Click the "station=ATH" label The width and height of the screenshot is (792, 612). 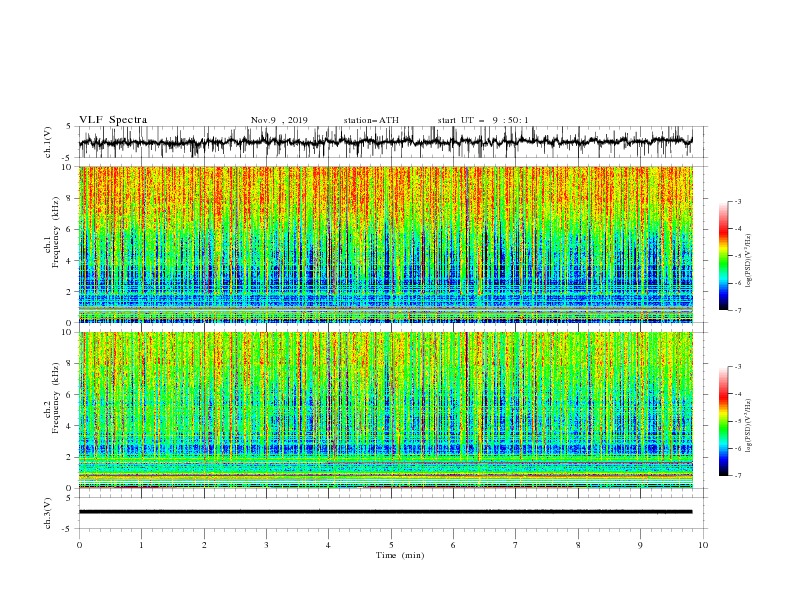click(371, 120)
